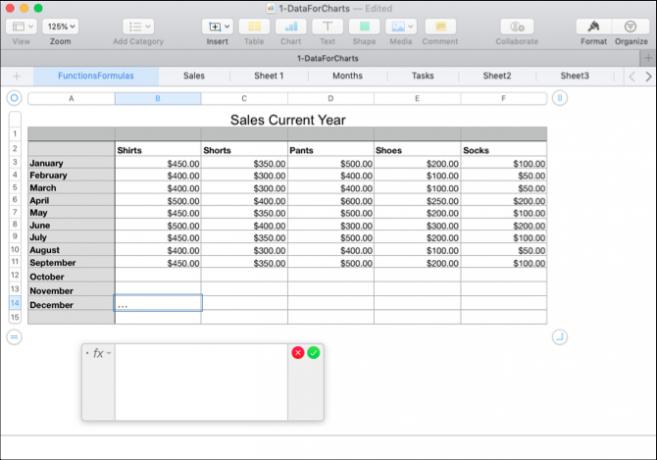Select column F header
Image resolution: width=657 pixels, height=460 pixels.
(504, 98)
